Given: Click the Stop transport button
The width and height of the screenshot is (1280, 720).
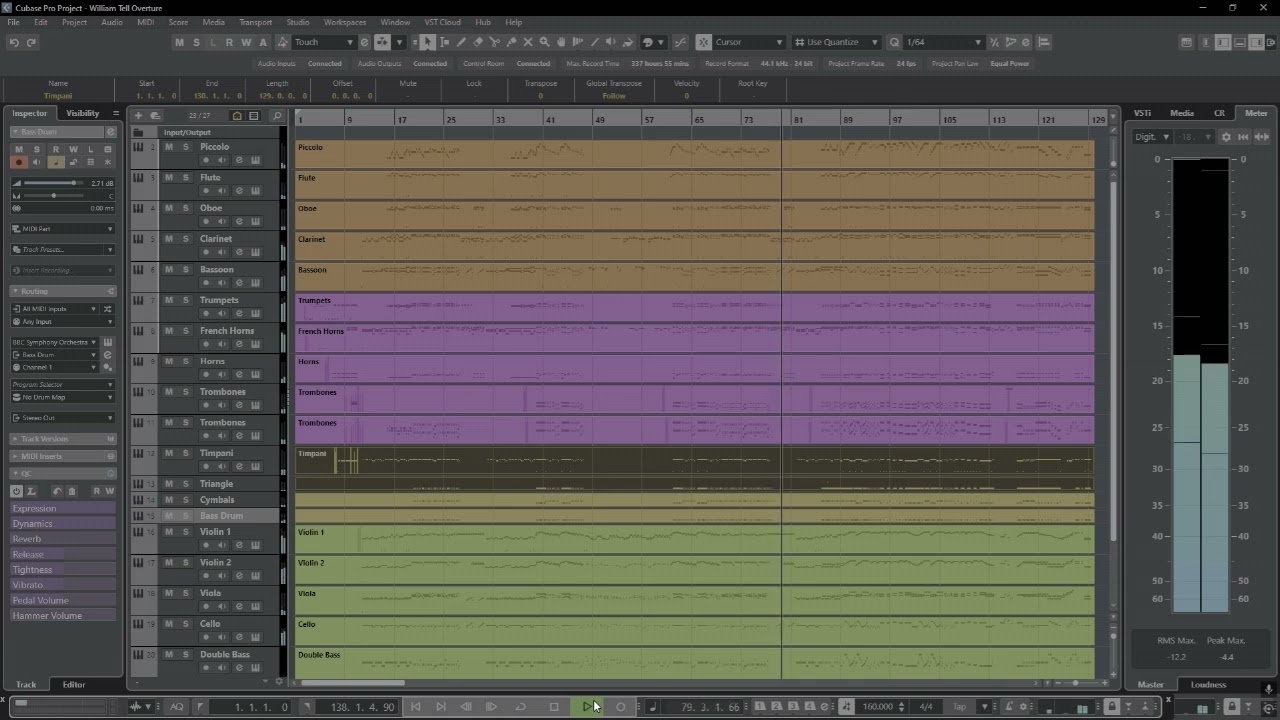Looking at the screenshot, I should [x=554, y=707].
